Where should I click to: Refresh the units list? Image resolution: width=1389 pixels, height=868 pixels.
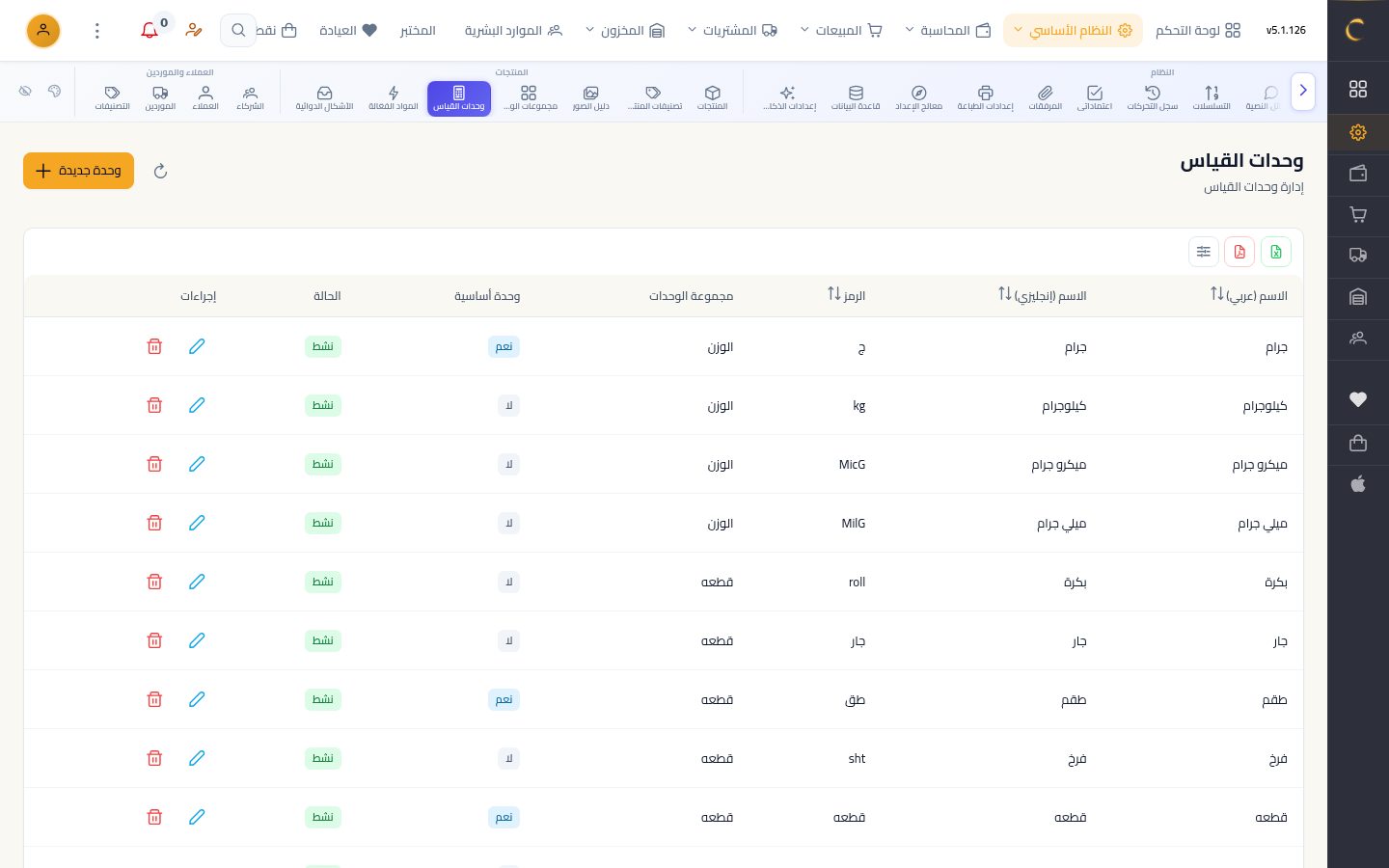[x=161, y=171]
